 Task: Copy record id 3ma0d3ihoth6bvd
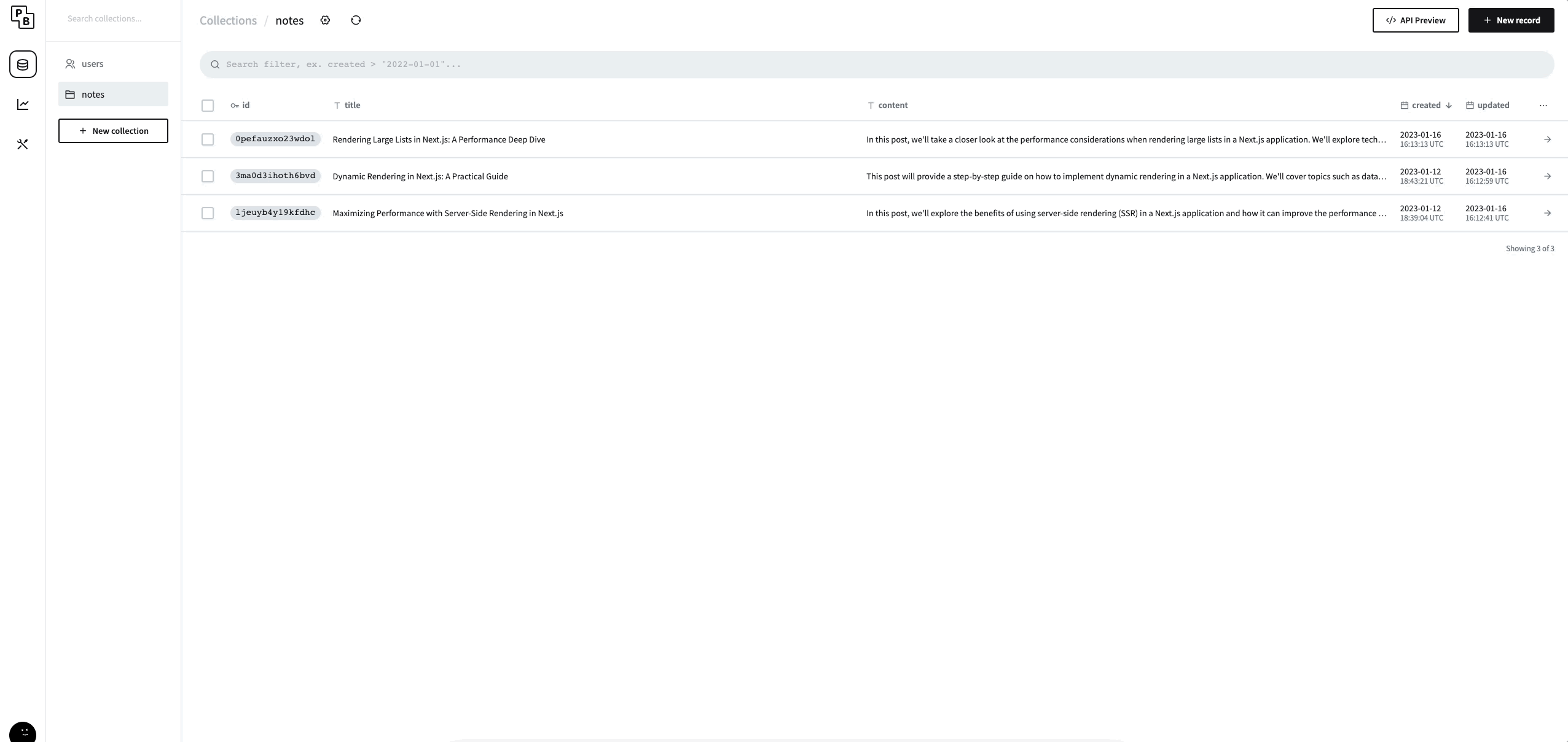click(x=275, y=176)
